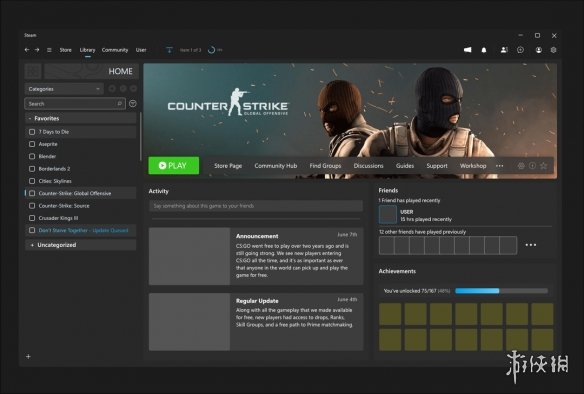Click the green PLAY button
Image resolution: width=584 pixels, height=394 pixels.
pyautogui.click(x=174, y=165)
